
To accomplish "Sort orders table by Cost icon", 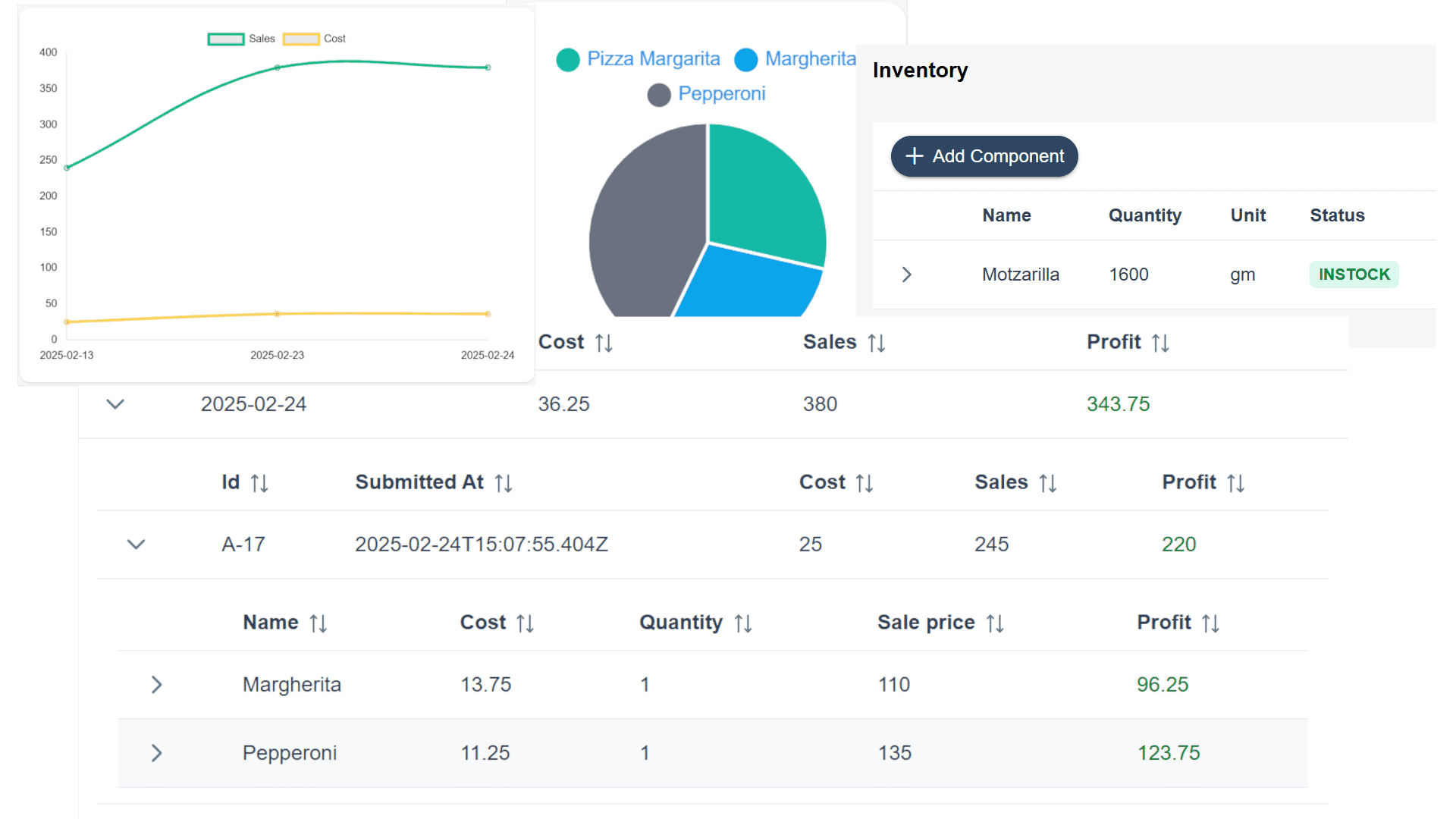I will point(864,483).
